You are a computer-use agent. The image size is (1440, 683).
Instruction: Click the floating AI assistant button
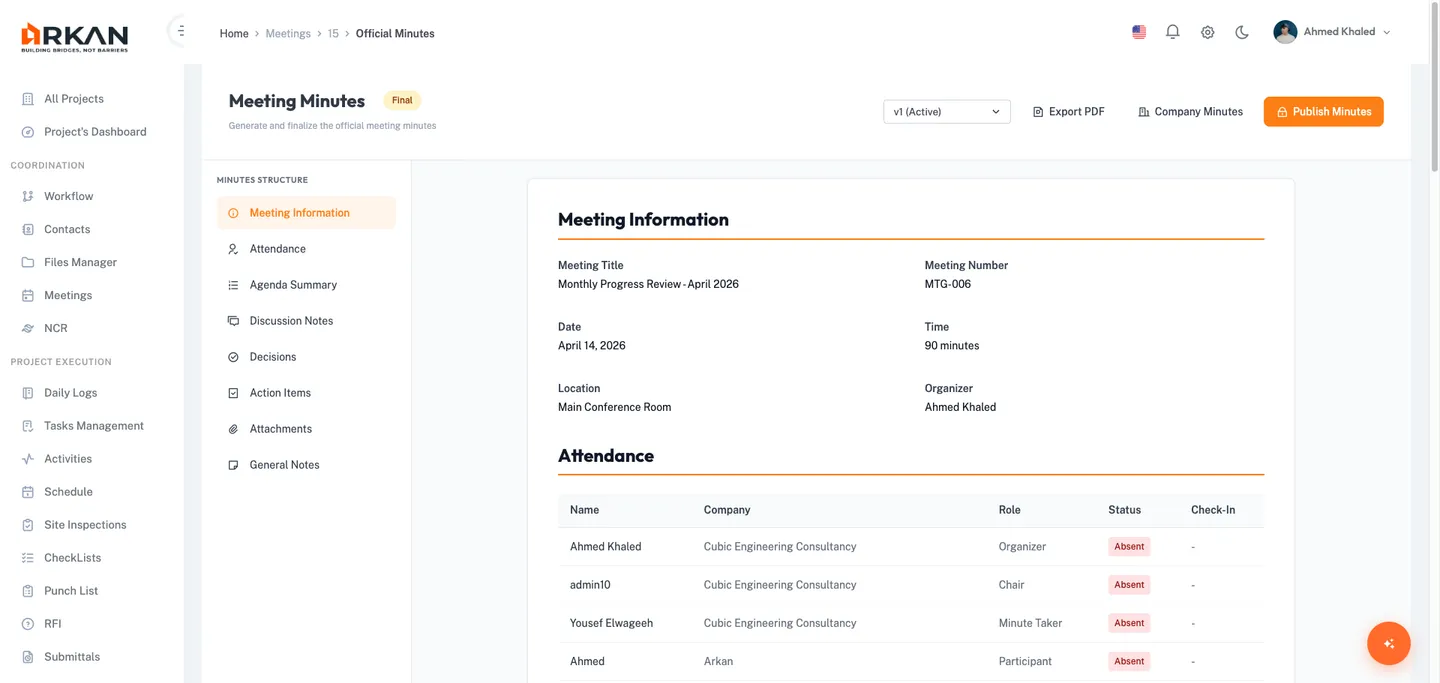[1388, 644]
